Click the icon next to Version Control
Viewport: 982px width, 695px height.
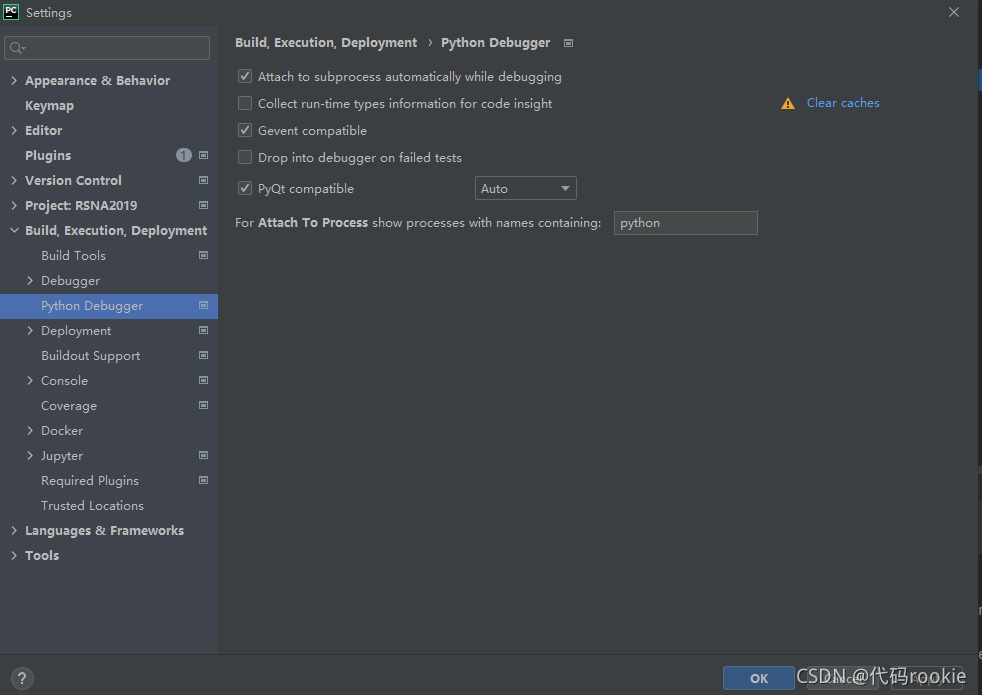pos(204,180)
